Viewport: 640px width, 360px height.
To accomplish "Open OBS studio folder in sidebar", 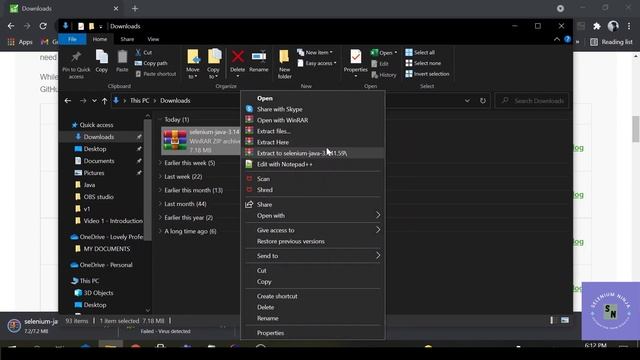I will [x=98, y=197].
